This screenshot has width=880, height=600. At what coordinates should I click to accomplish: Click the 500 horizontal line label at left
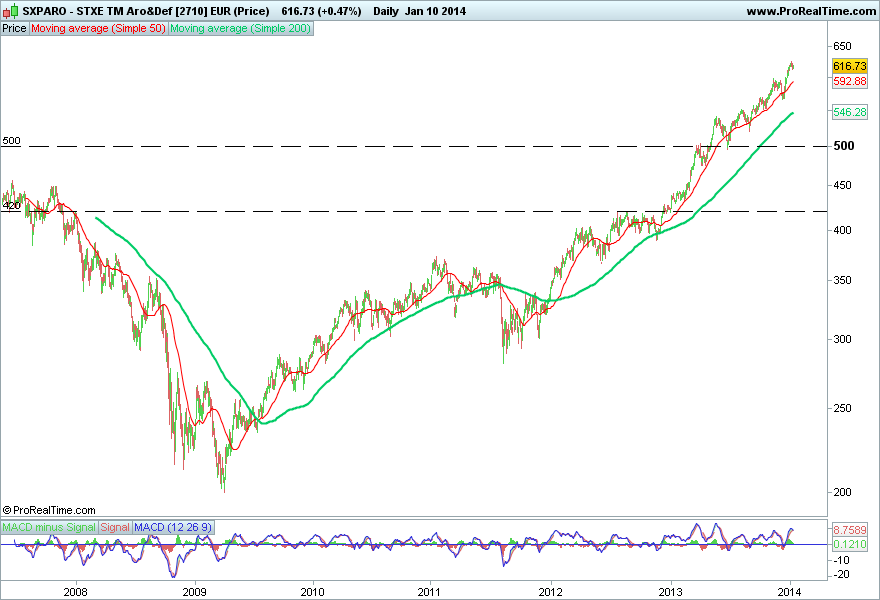coord(11,141)
